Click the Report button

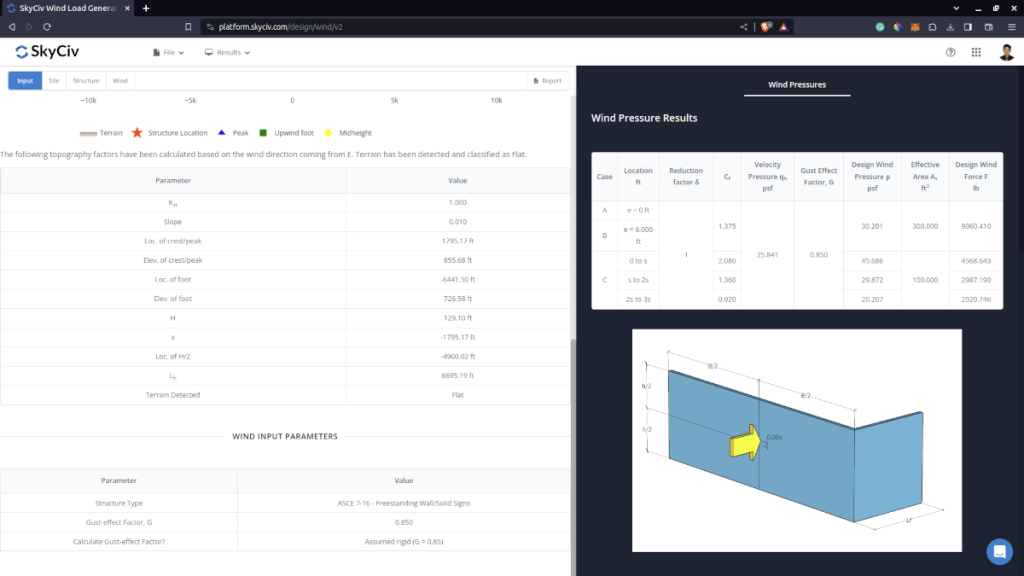547,81
